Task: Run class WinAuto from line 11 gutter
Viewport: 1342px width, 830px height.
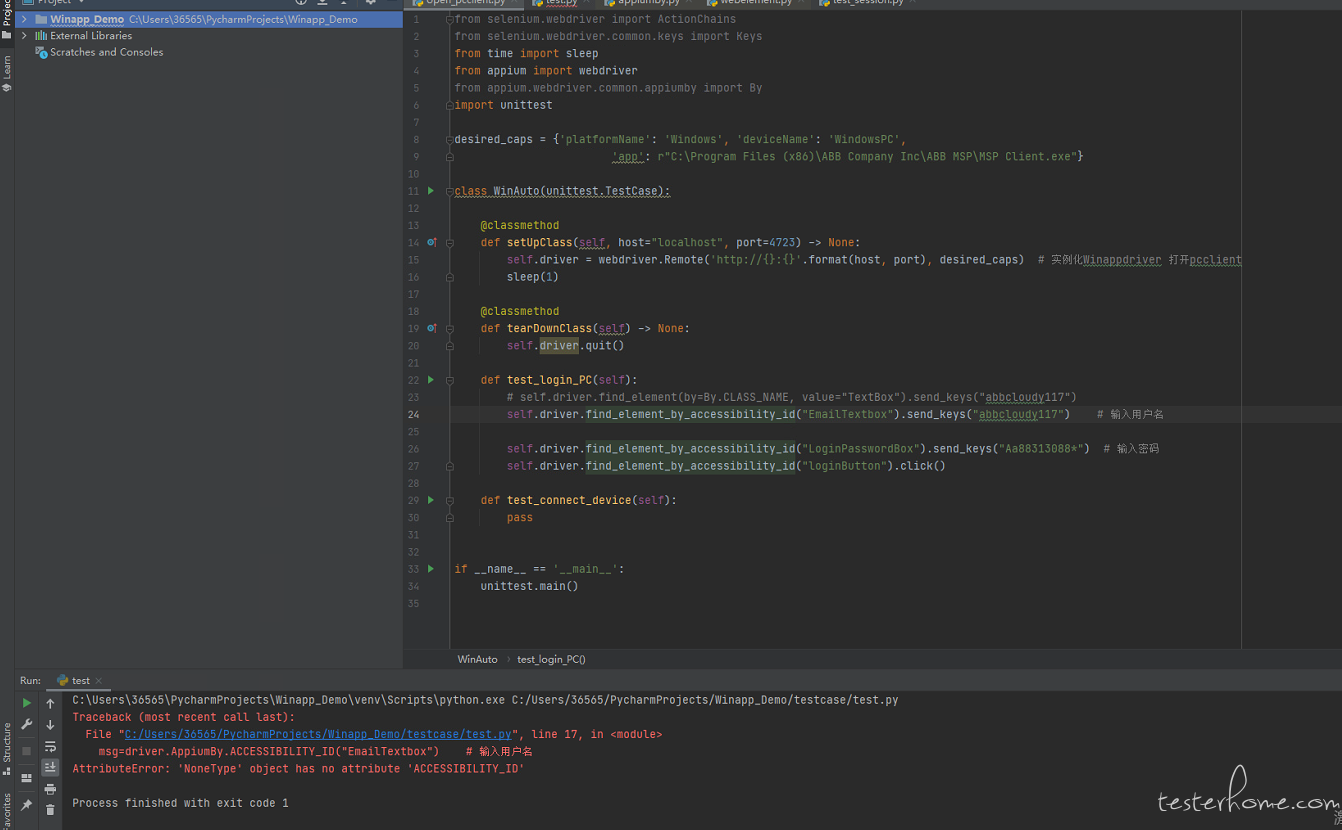Action: coord(431,190)
